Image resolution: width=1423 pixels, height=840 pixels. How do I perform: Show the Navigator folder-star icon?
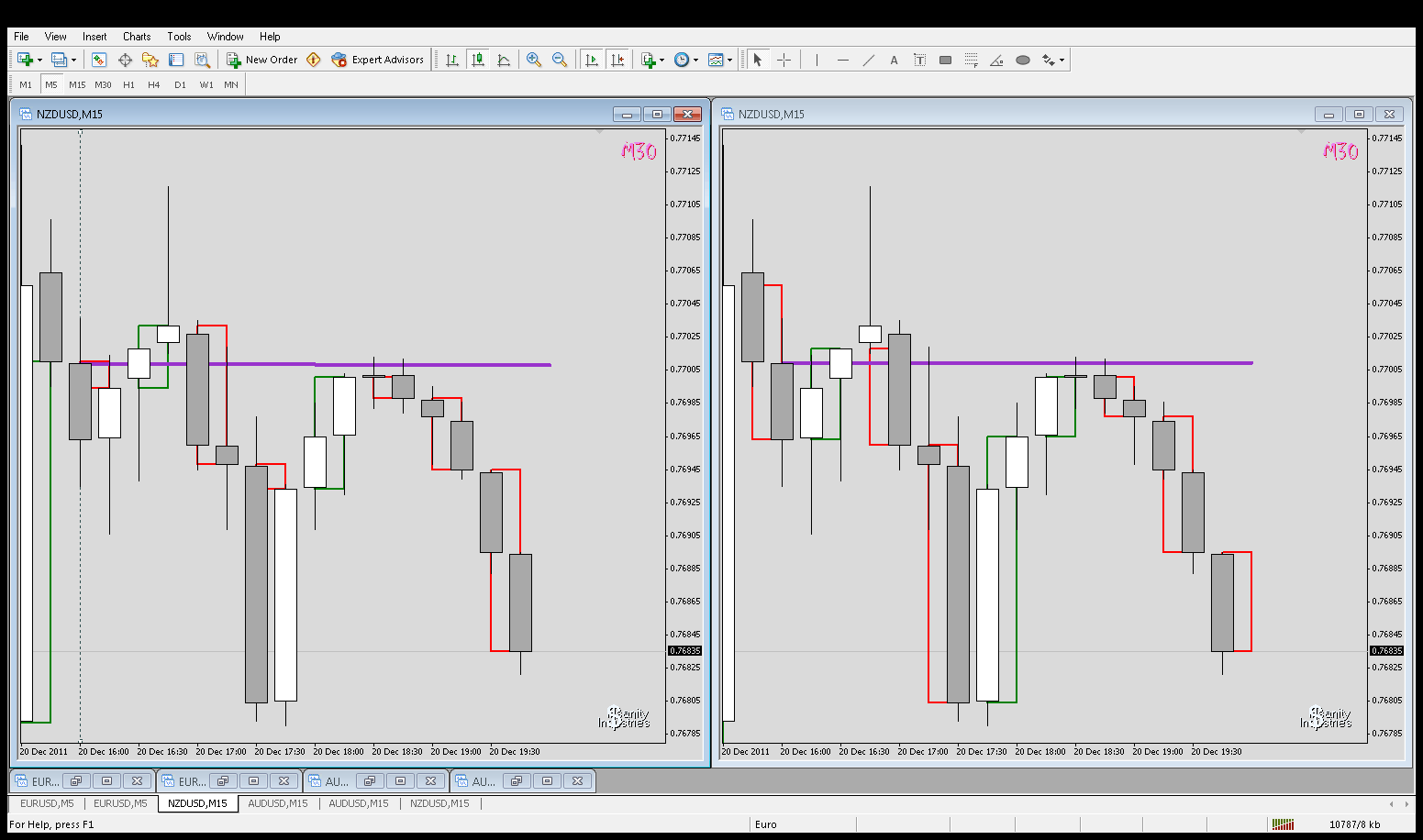click(x=150, y=60)
